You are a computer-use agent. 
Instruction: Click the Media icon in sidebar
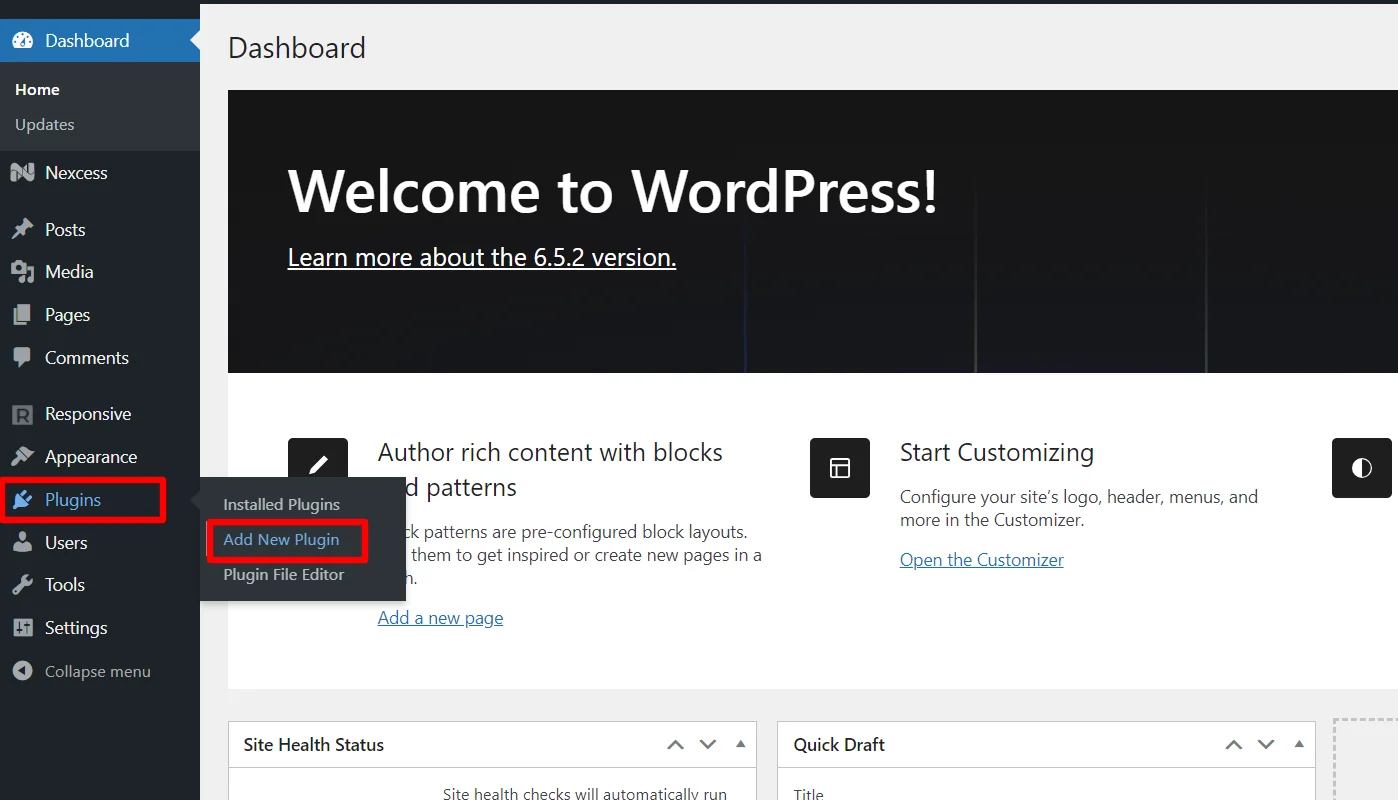(22, 272)
